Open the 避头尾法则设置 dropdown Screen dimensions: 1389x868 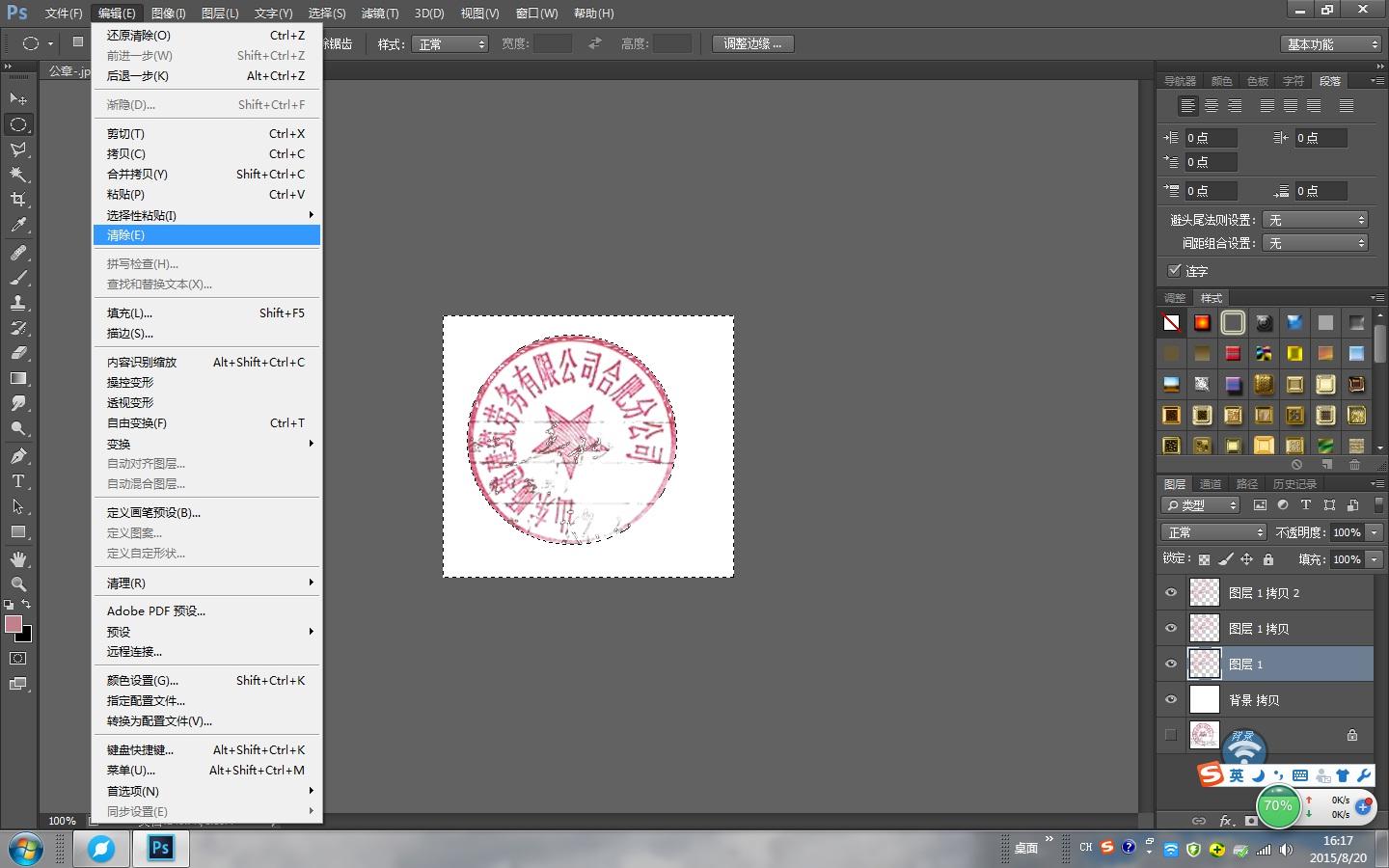tap(1315, 220)
